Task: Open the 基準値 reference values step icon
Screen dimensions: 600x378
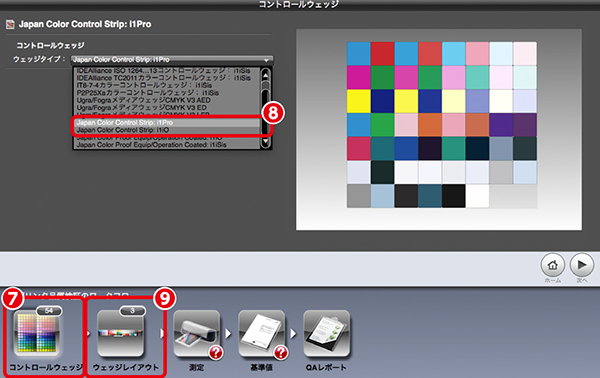Action: tap(262, 334)
